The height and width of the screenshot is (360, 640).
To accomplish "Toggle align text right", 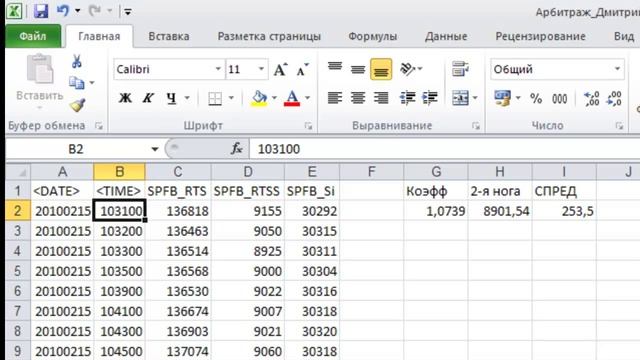I will coord(381,98).
